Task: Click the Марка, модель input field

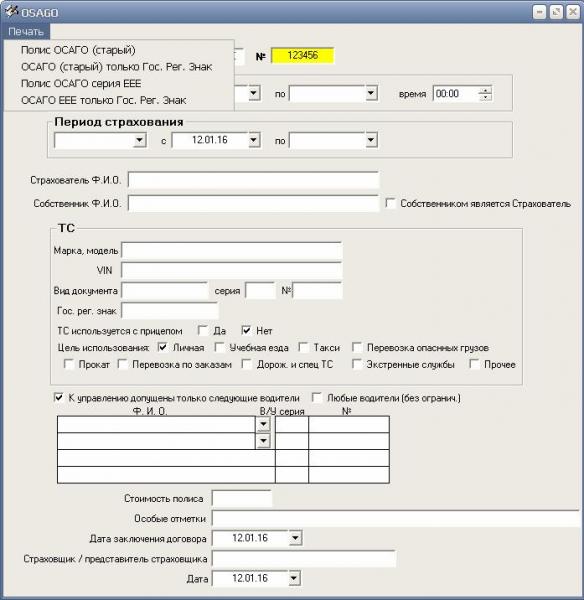Action: coord(232,251)
